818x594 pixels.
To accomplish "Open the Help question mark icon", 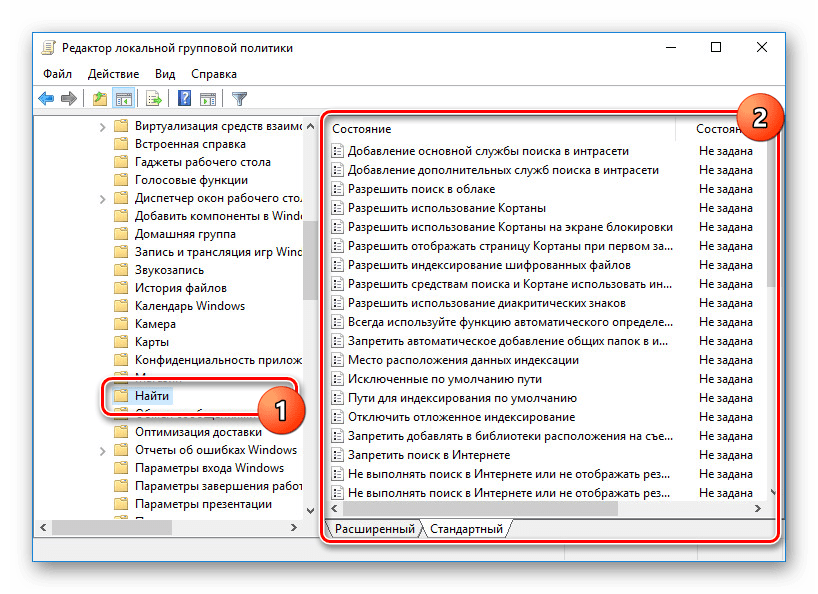I will point(185,98).
